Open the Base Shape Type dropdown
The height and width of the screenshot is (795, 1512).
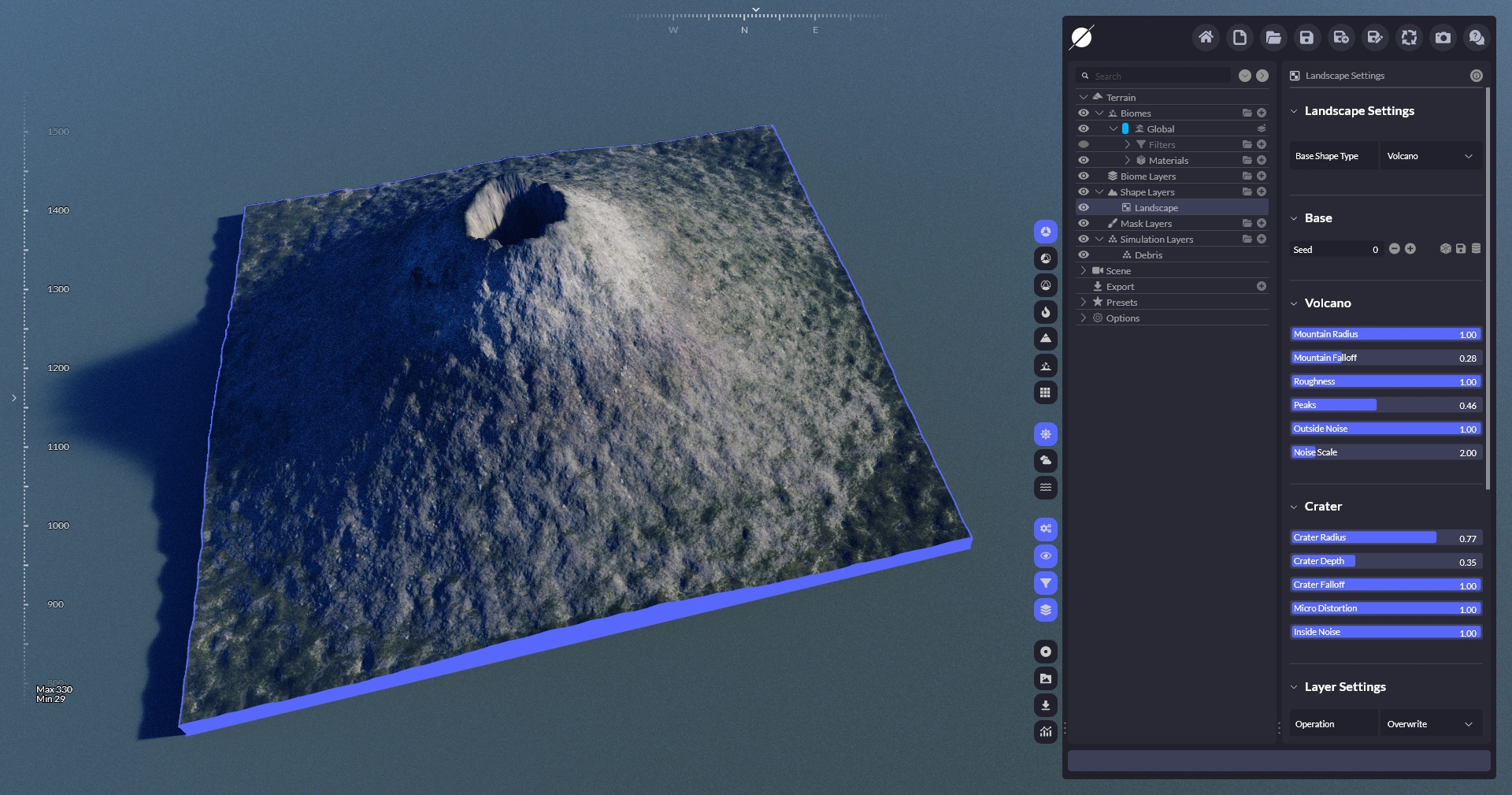coord(1429,156)
